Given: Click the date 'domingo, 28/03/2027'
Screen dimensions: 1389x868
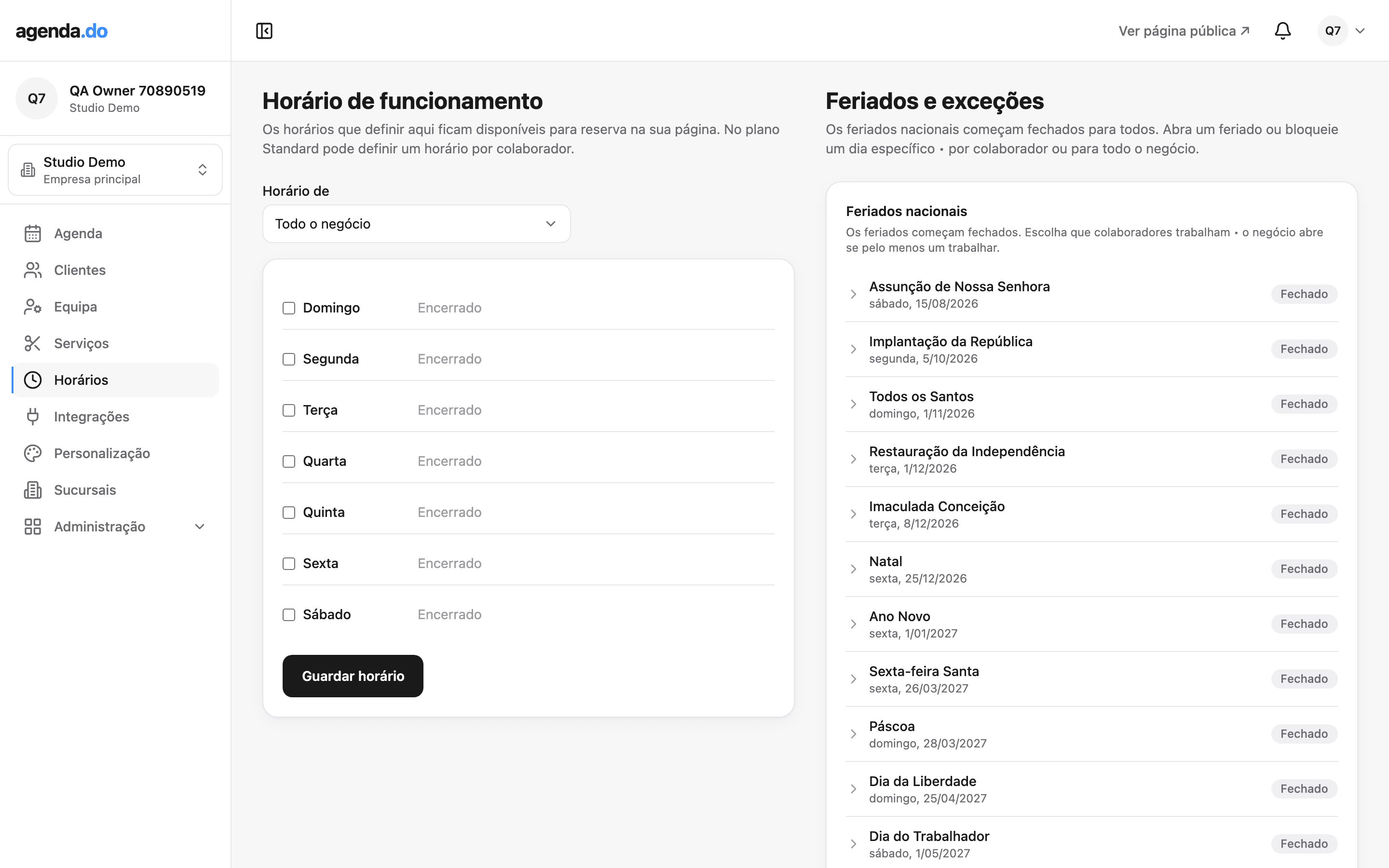Looking at the screenshot, I should tap(927, 744).
